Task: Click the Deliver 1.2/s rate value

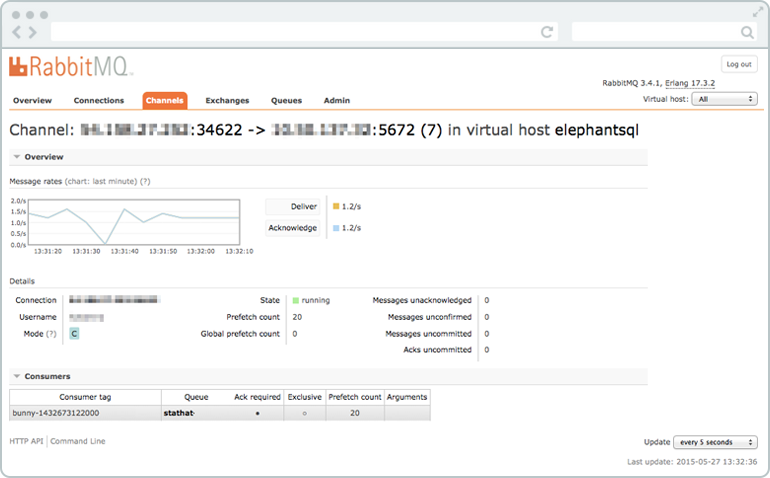Action: [351, 207]
